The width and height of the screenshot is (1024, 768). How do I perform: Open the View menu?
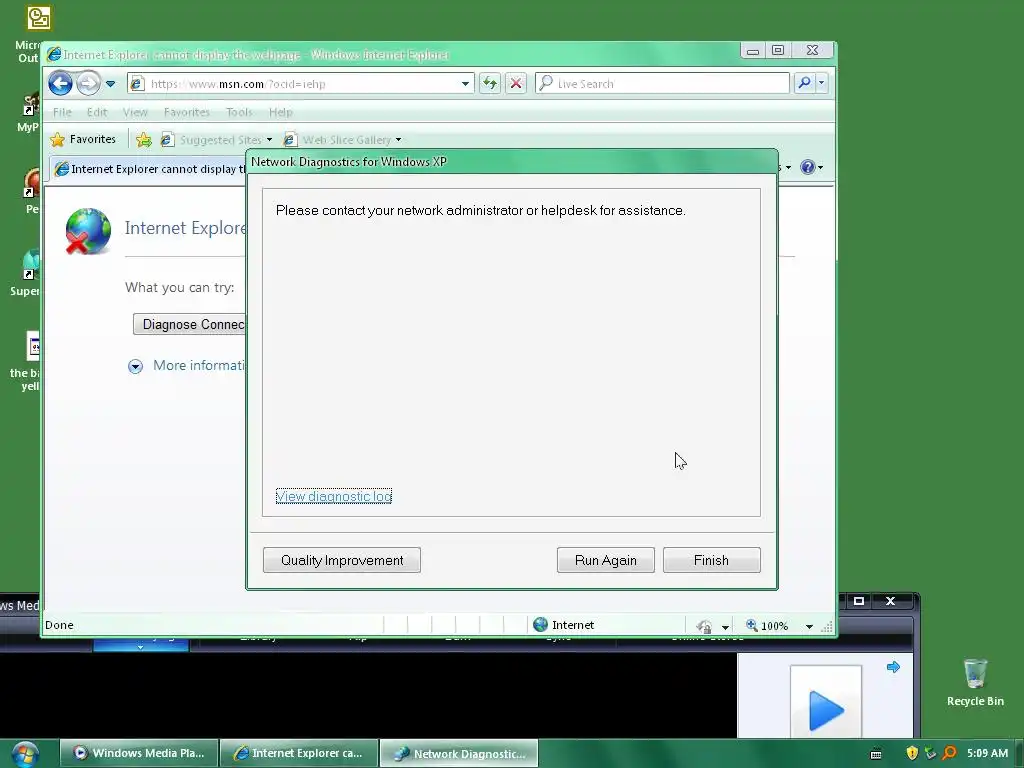click(135, 112)
